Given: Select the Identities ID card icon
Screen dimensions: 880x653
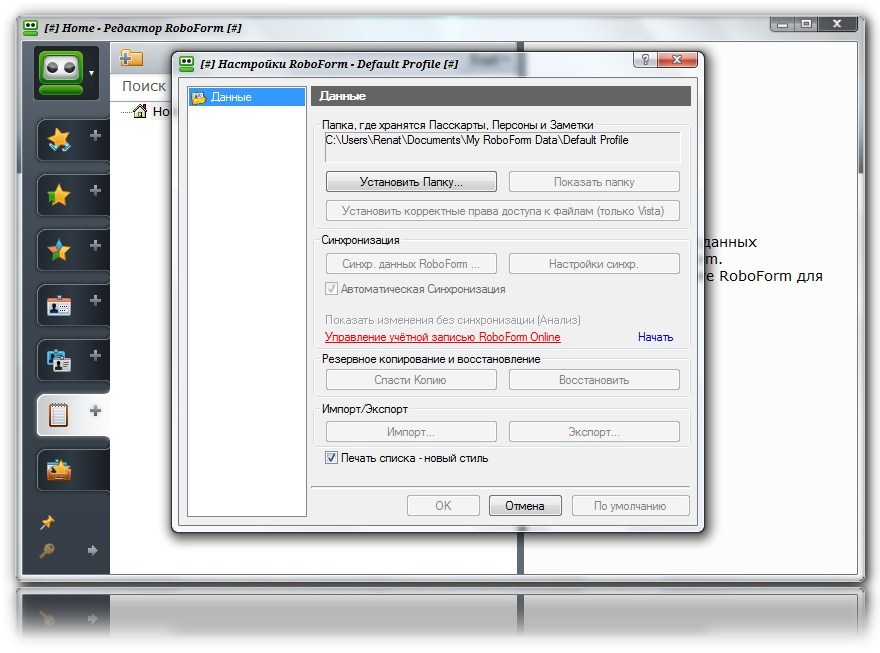Looking at the screenshot, I should tap(59, 306).
